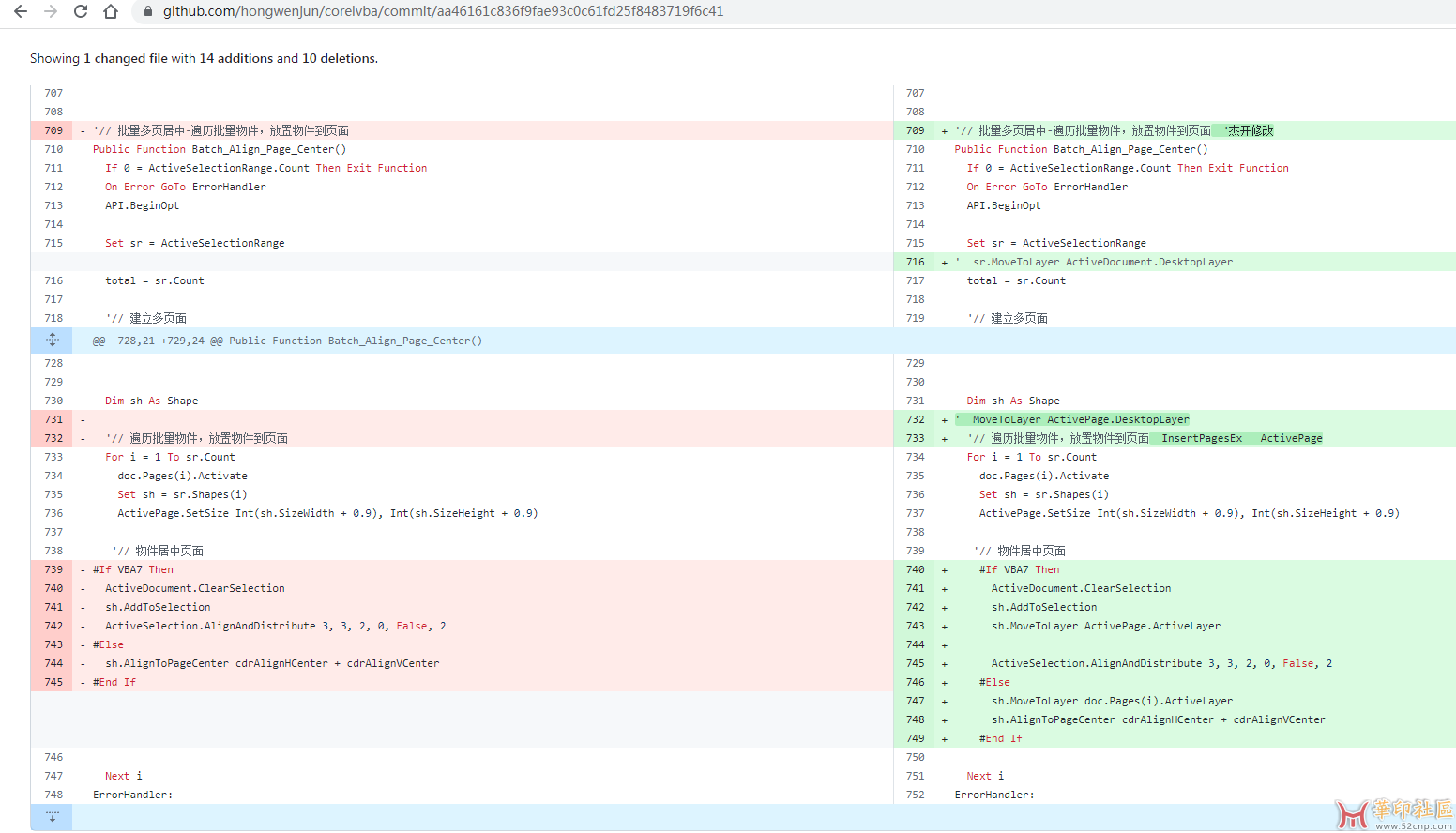Click left 'ActivePage.SetSize' line 736
This screenshot has height=833, width=1456.
(x=327, y=513)
